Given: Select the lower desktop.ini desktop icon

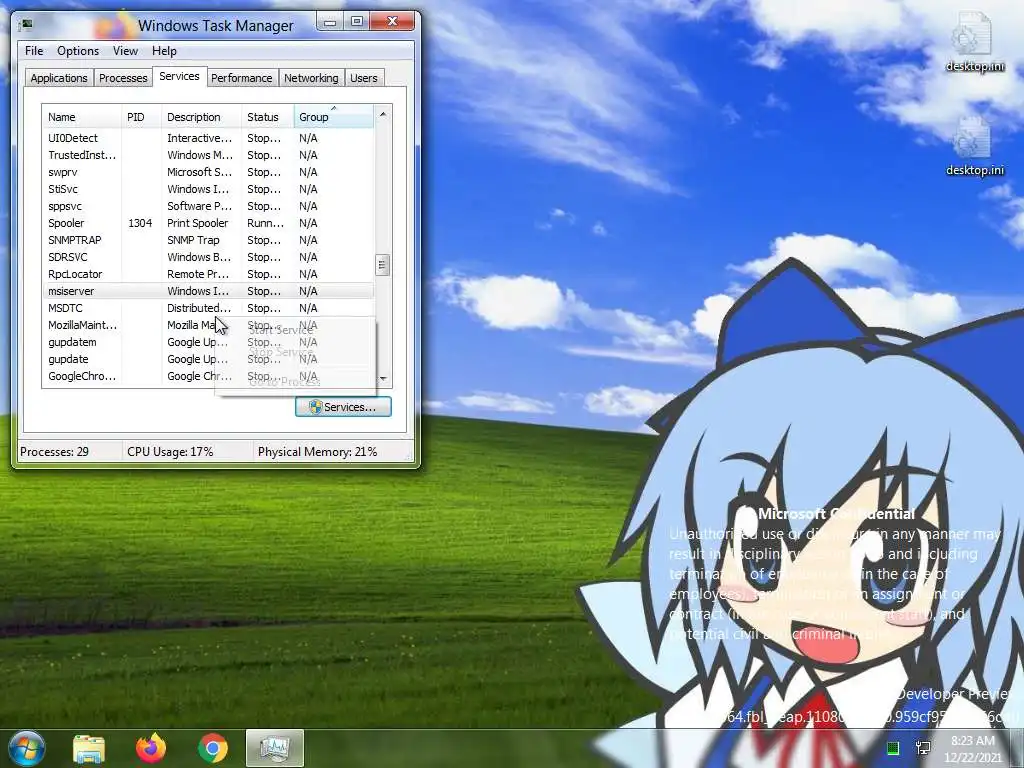Looking at the screenshot, I should point(975,146).
